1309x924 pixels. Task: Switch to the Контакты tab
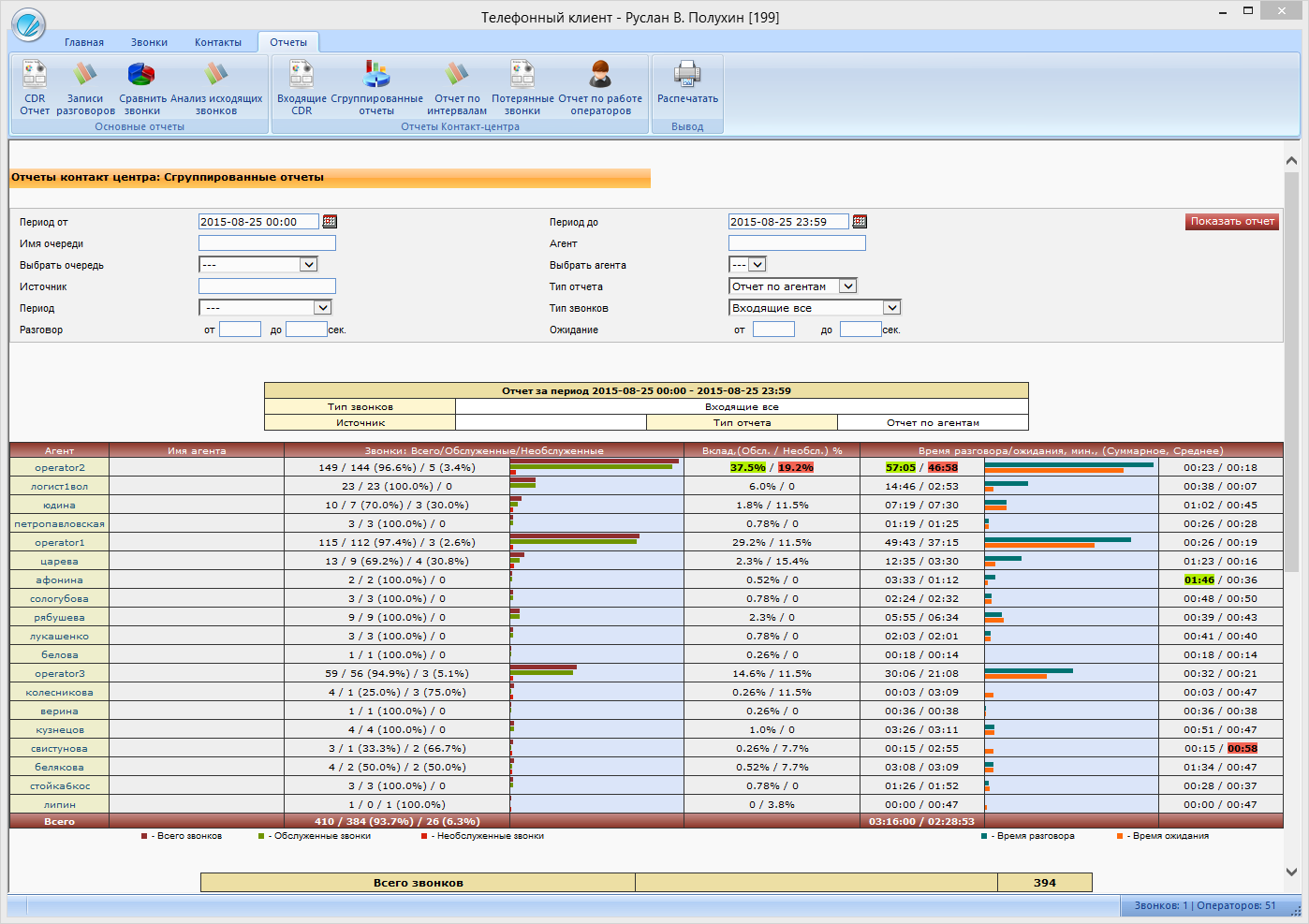point(218,42)
